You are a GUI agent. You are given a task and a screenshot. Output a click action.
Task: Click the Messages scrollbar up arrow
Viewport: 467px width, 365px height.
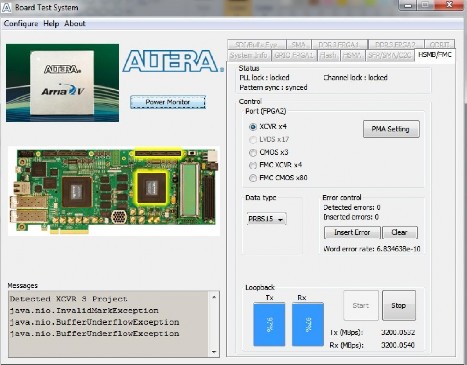(x=214, y=297)
